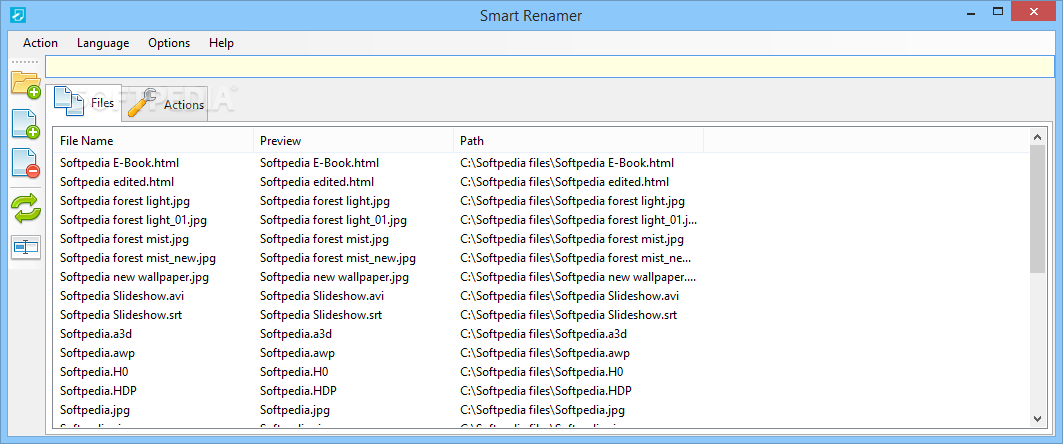The width and height of the screenshot is (1063, 444).
Task: Click Preview cell Softpedia.HDP
Action: pos(298,390)
